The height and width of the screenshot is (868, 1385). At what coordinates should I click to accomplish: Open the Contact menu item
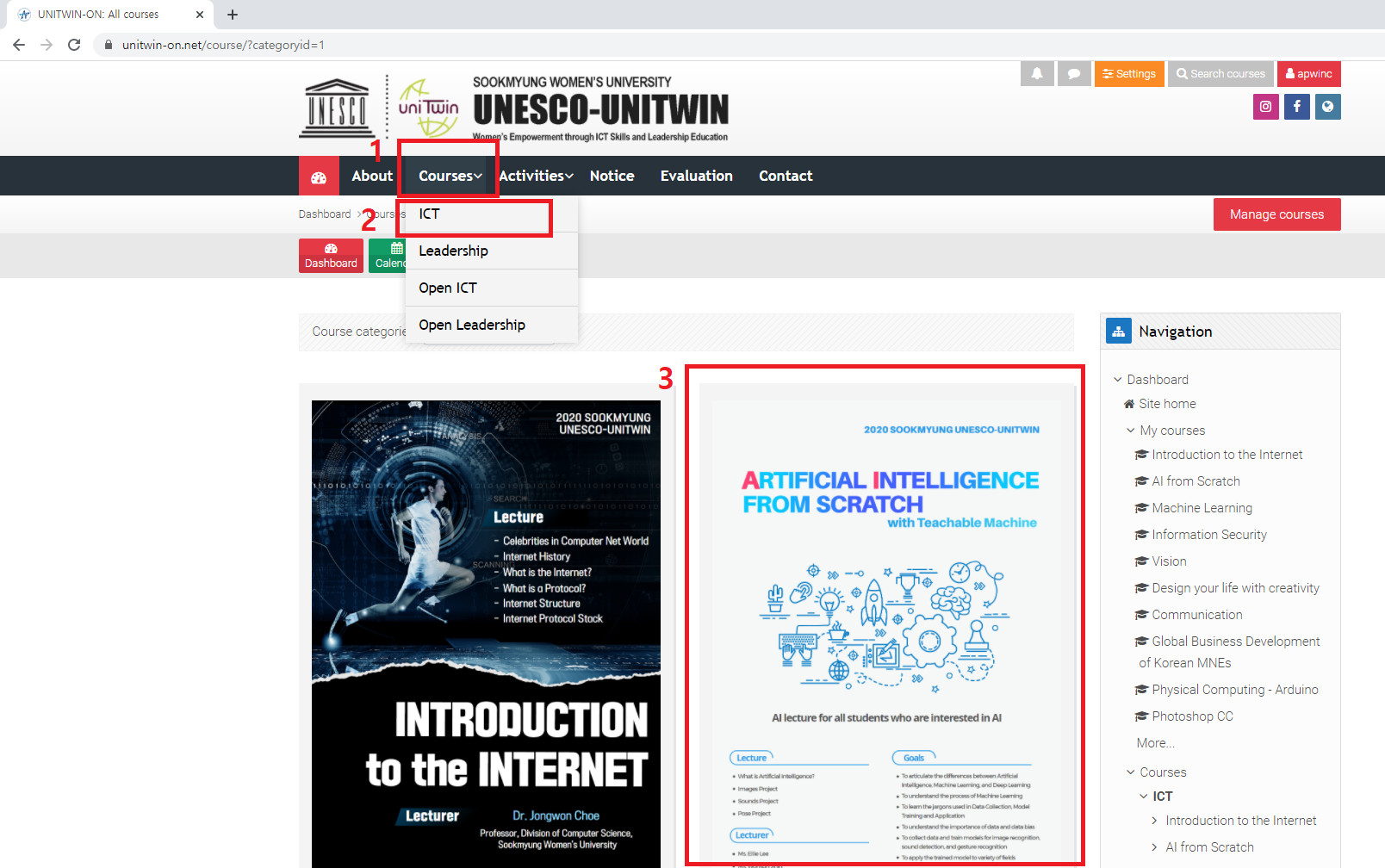coord(786,176)
